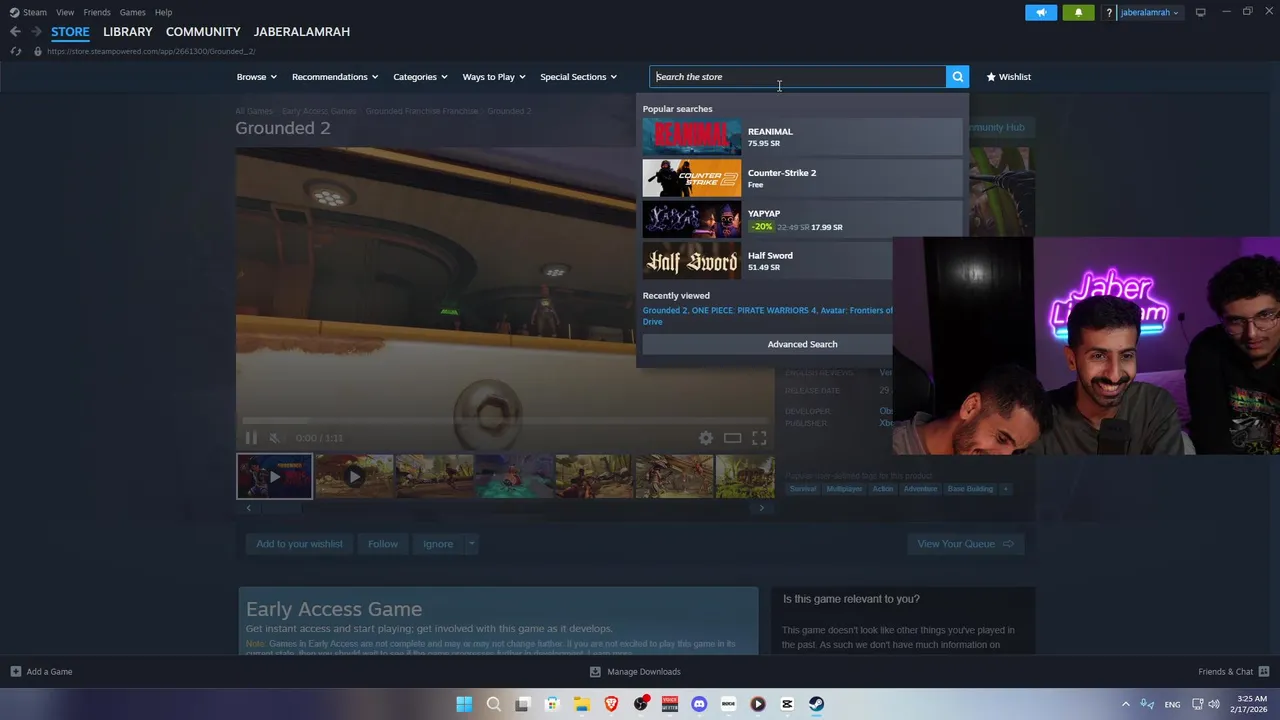Select the STORE tab
The image size is (1280, 720).
[70, 32]
